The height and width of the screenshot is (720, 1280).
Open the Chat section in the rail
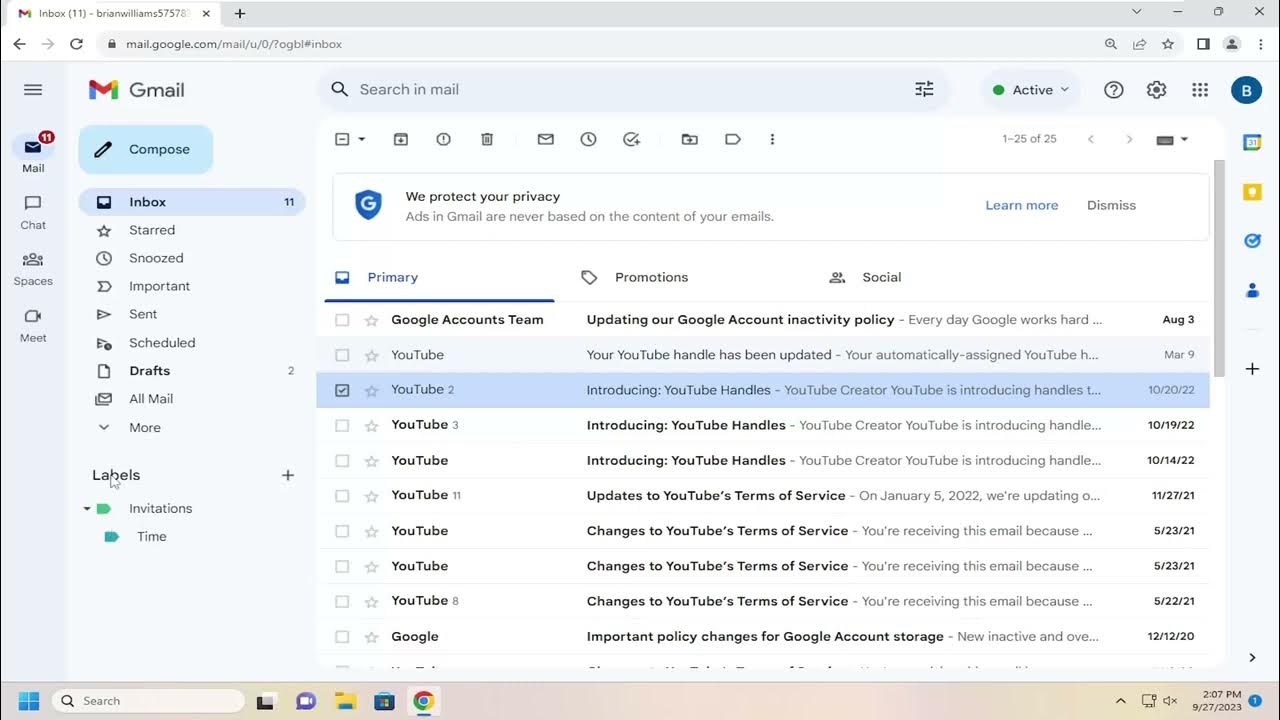pos(33,212)
